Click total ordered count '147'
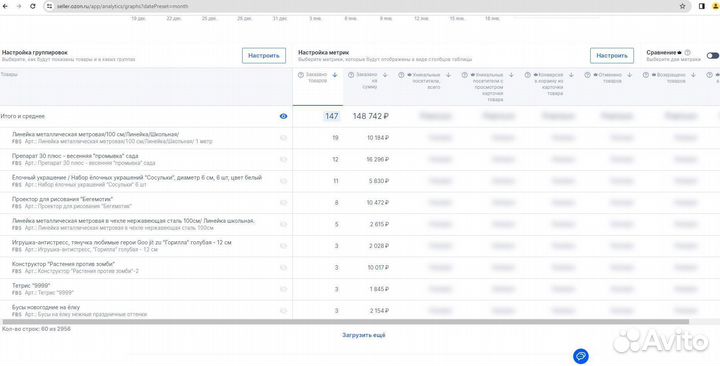This screenshot has height=366, width=720. [x=332, y=116]
